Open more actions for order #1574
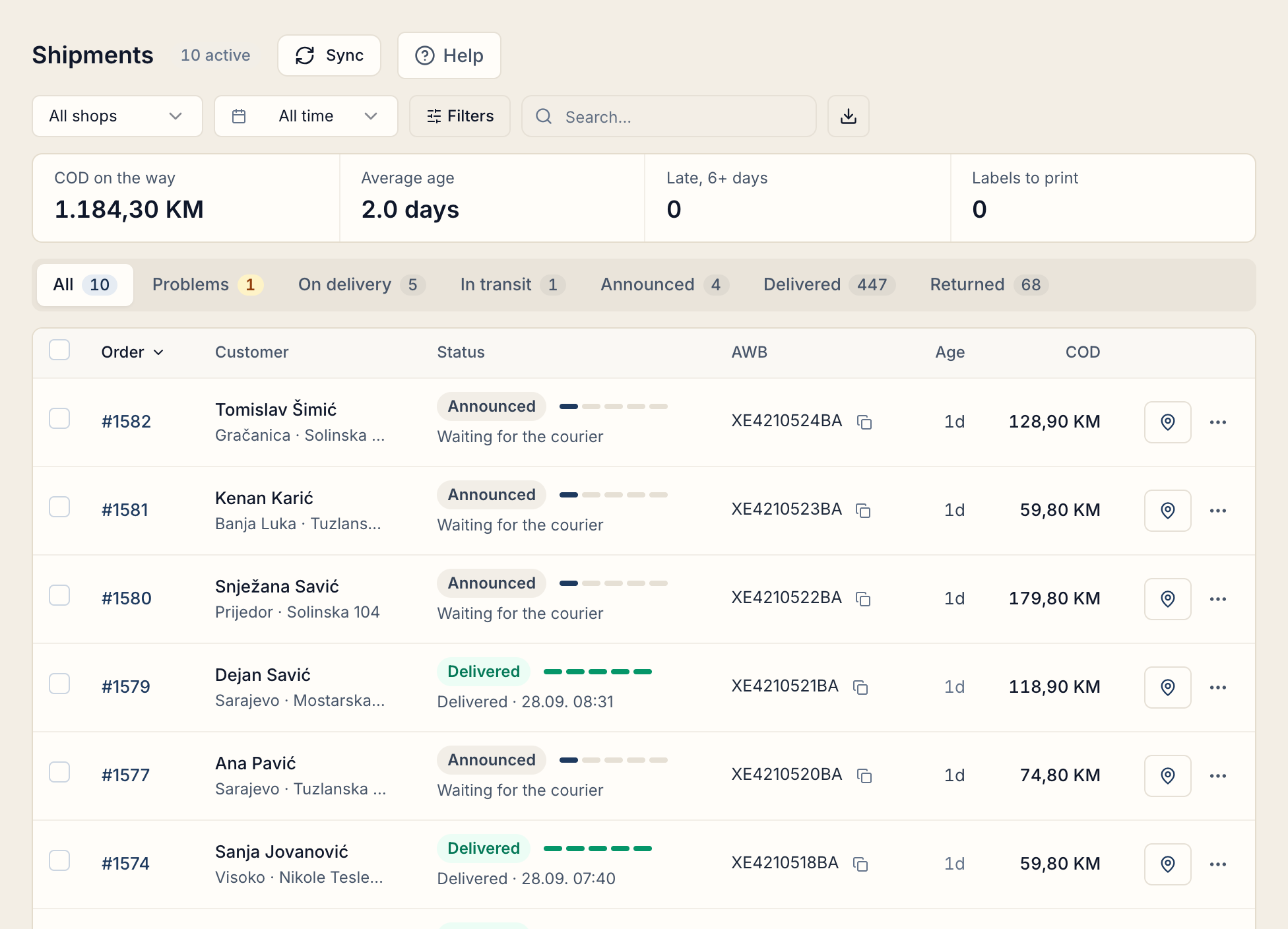Viewport: 1288px width, 929px height. point(1218,864)
